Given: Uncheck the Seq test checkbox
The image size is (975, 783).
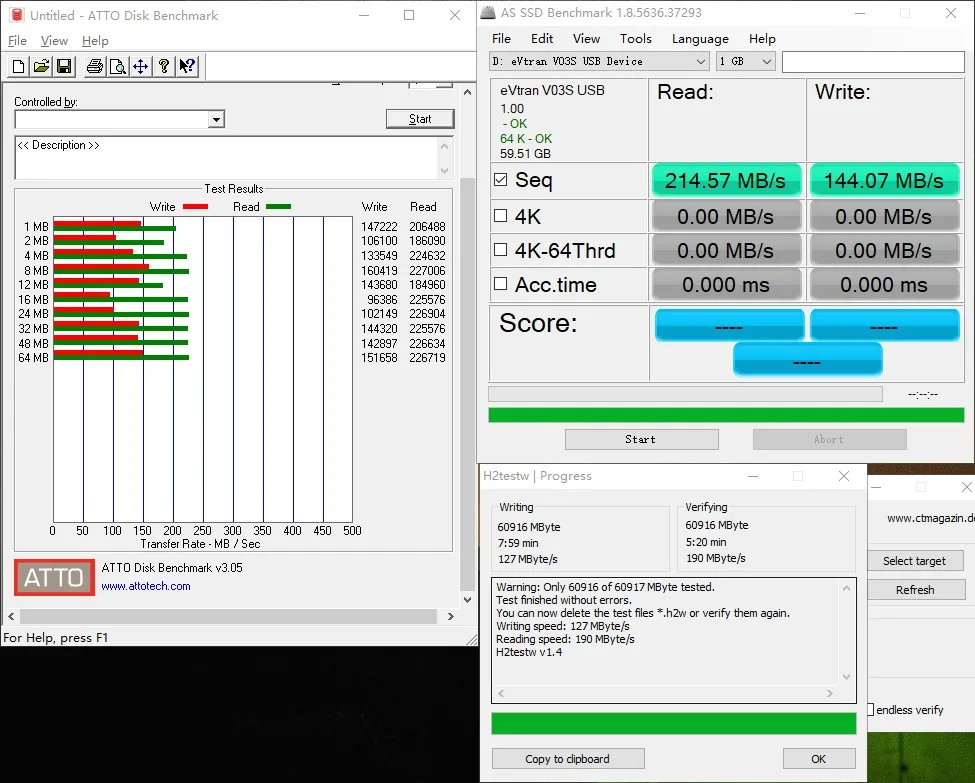Looking at the screenshot, I should pos(501,181).
